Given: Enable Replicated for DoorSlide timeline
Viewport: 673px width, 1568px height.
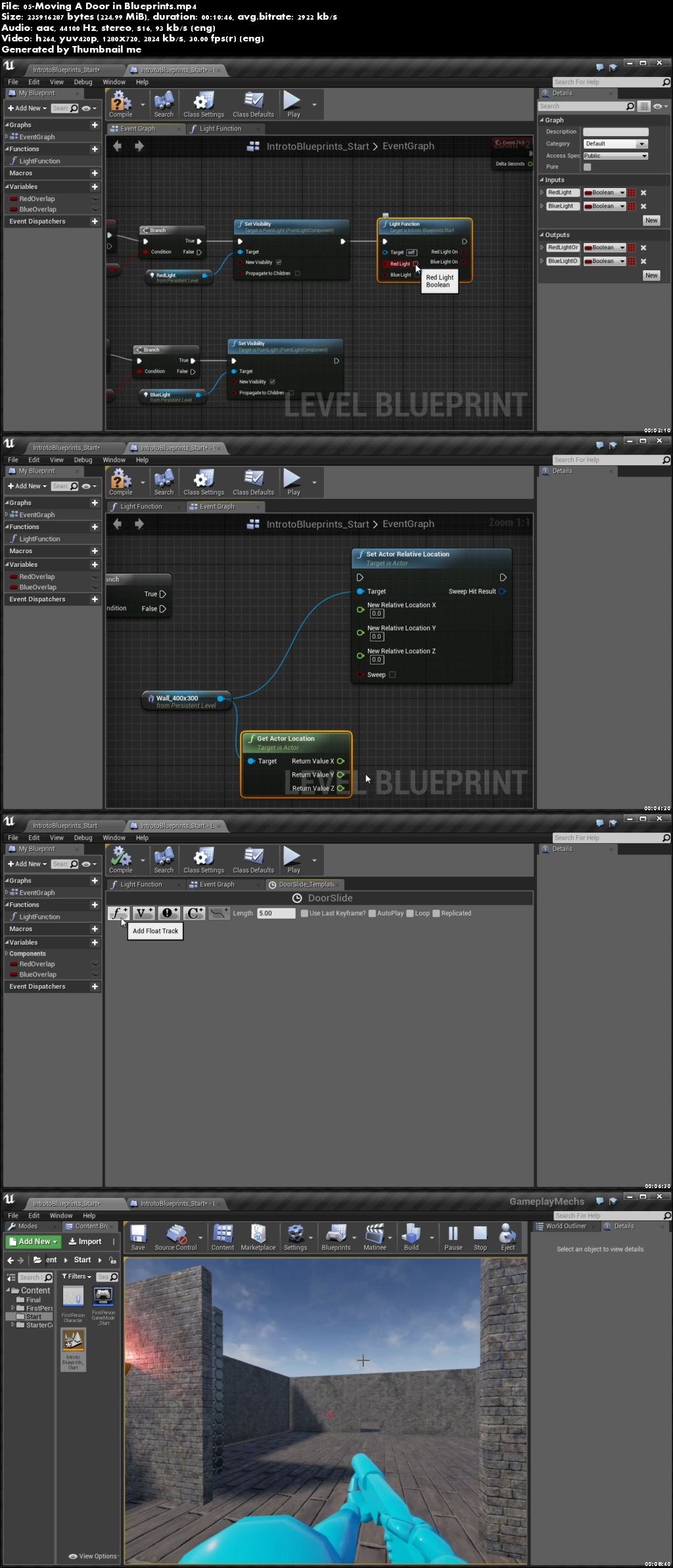Looking at the screenshot, I should pos(436,913).
